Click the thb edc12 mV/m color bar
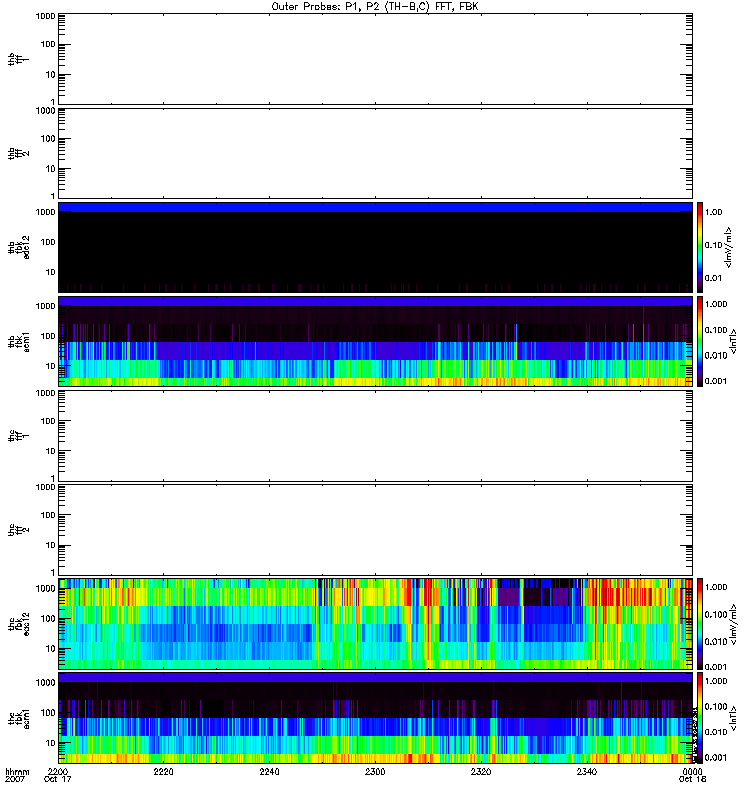This screenshot has width=750, height=800. [x=701, y=246]
